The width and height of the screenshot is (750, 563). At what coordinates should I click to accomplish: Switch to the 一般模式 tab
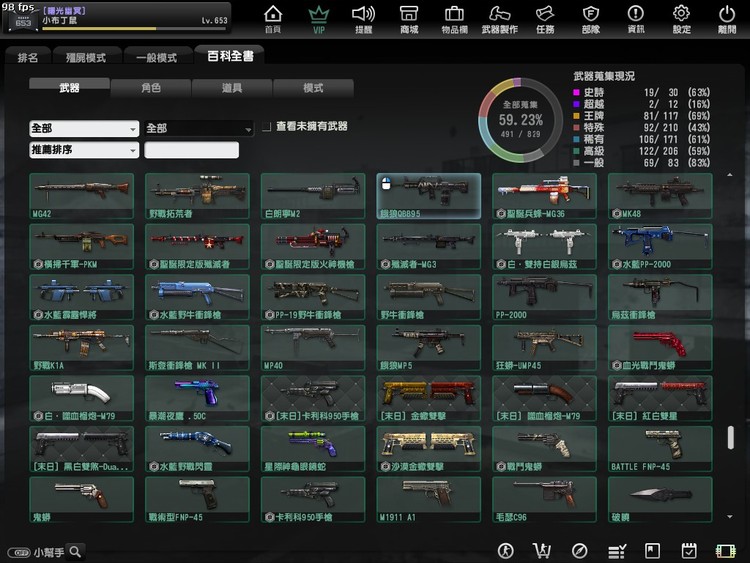tap(156, 57)
